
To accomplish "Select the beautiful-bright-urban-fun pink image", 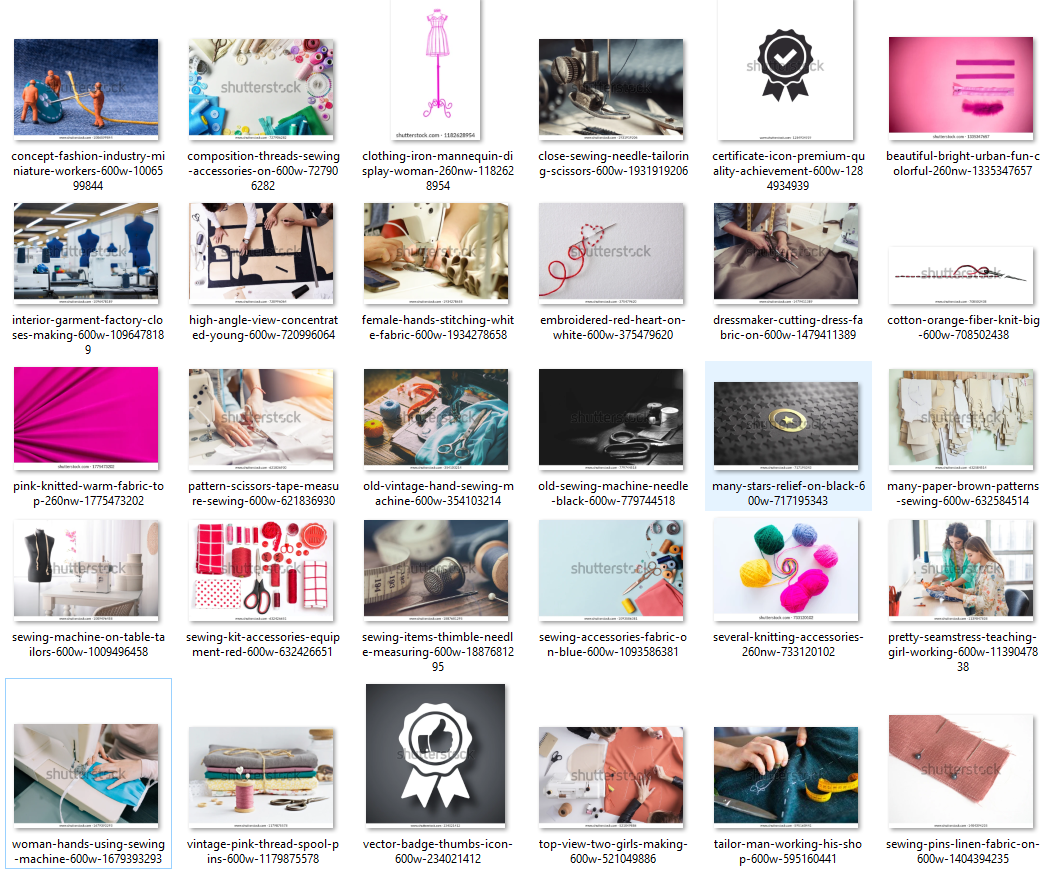I will tap(961, 88).
